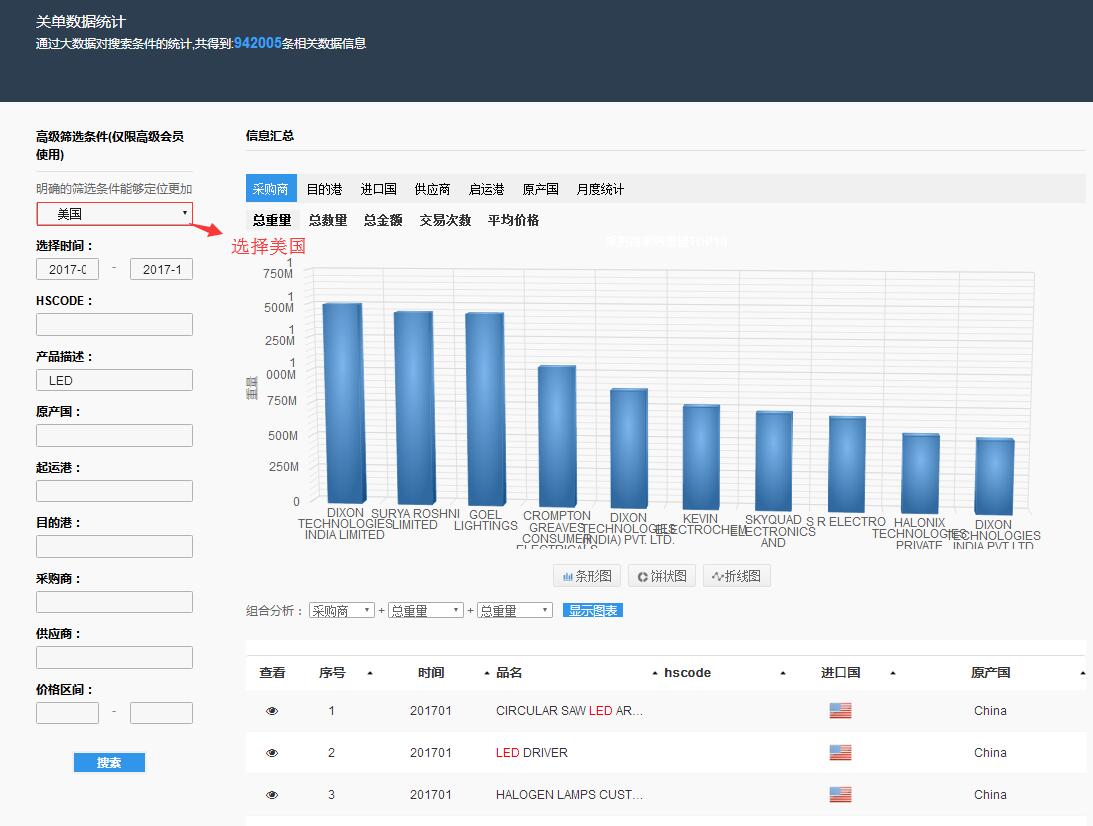This screenshot has width=1093, height=826.
Task: Click the maximum 价格区间 field
Action: (x=161, y=713)
